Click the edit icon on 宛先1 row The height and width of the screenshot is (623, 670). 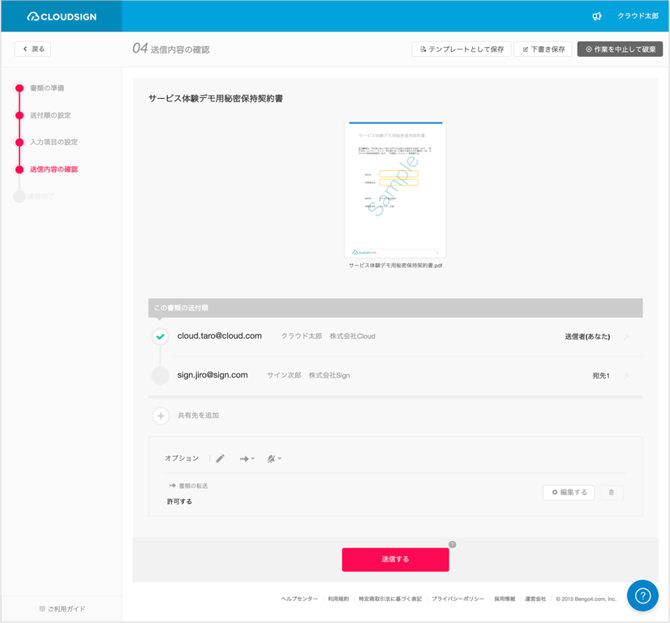(x=627, y=376)
